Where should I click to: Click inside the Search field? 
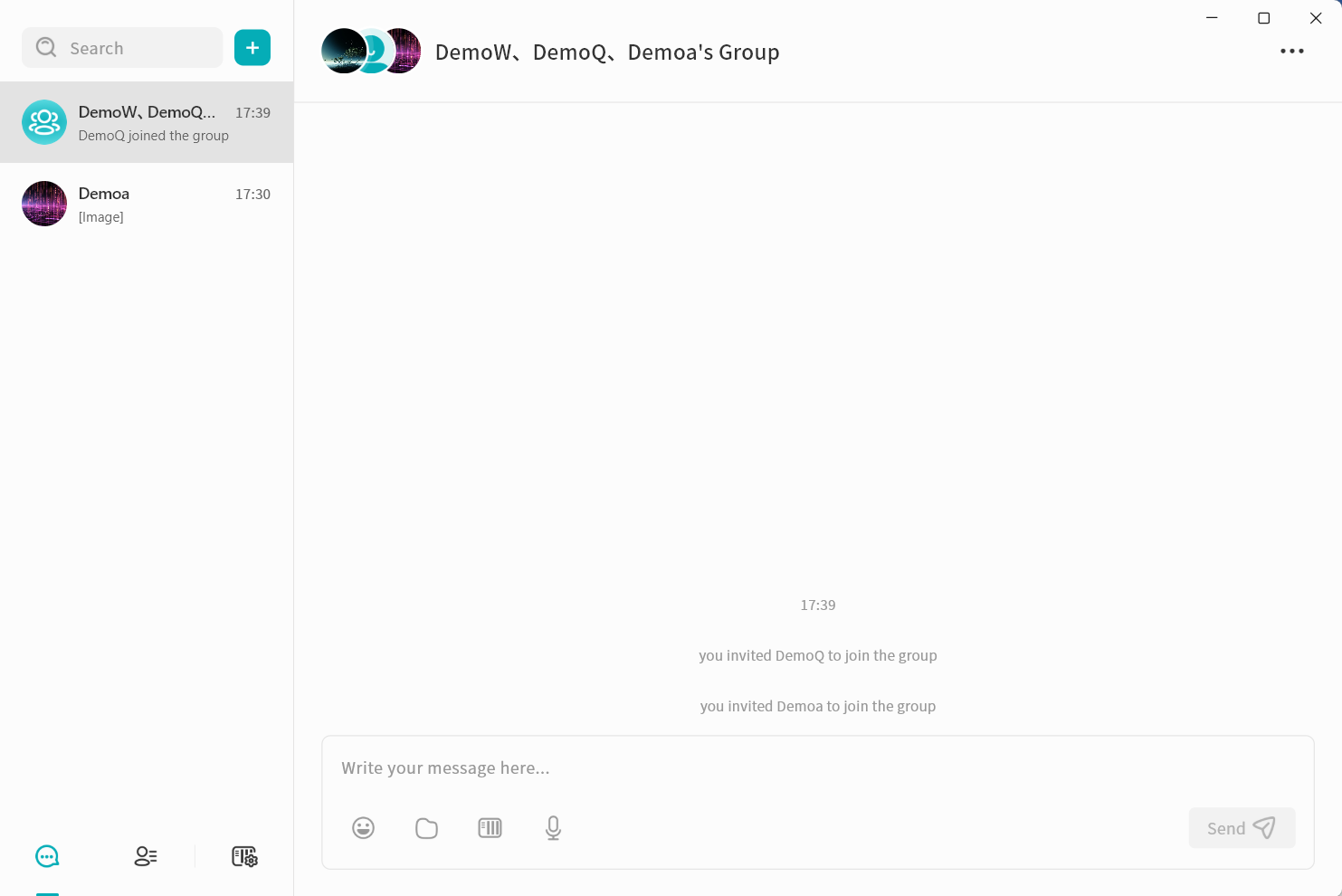tap(136, 48)
